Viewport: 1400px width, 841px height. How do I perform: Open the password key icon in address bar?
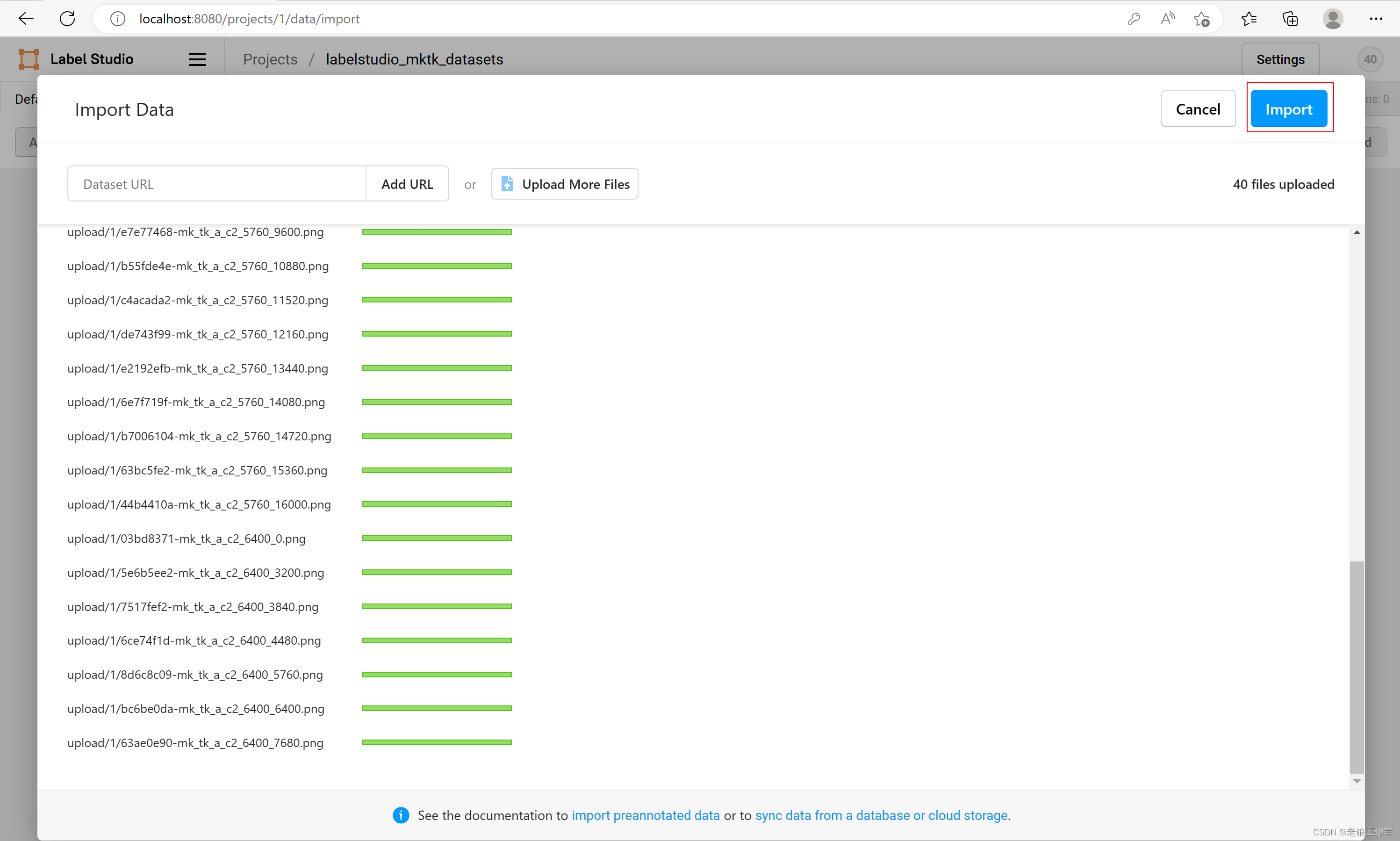tap(1134, 19)
